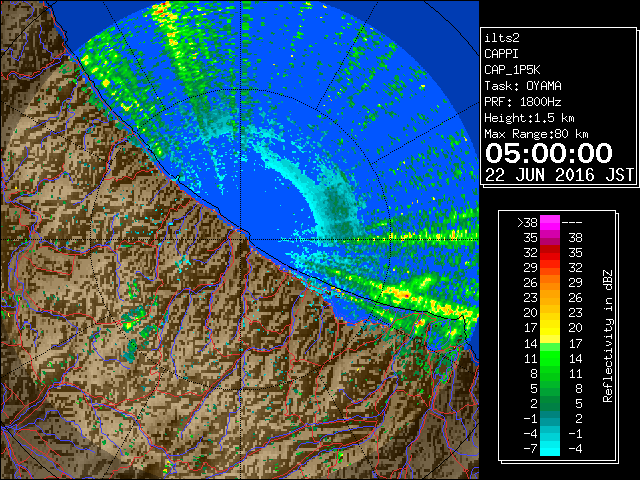The height and width of the screenshot is (480, 640).
Task: Click the 'PRF: 1800Hz' text
Action: click(523, 102)
